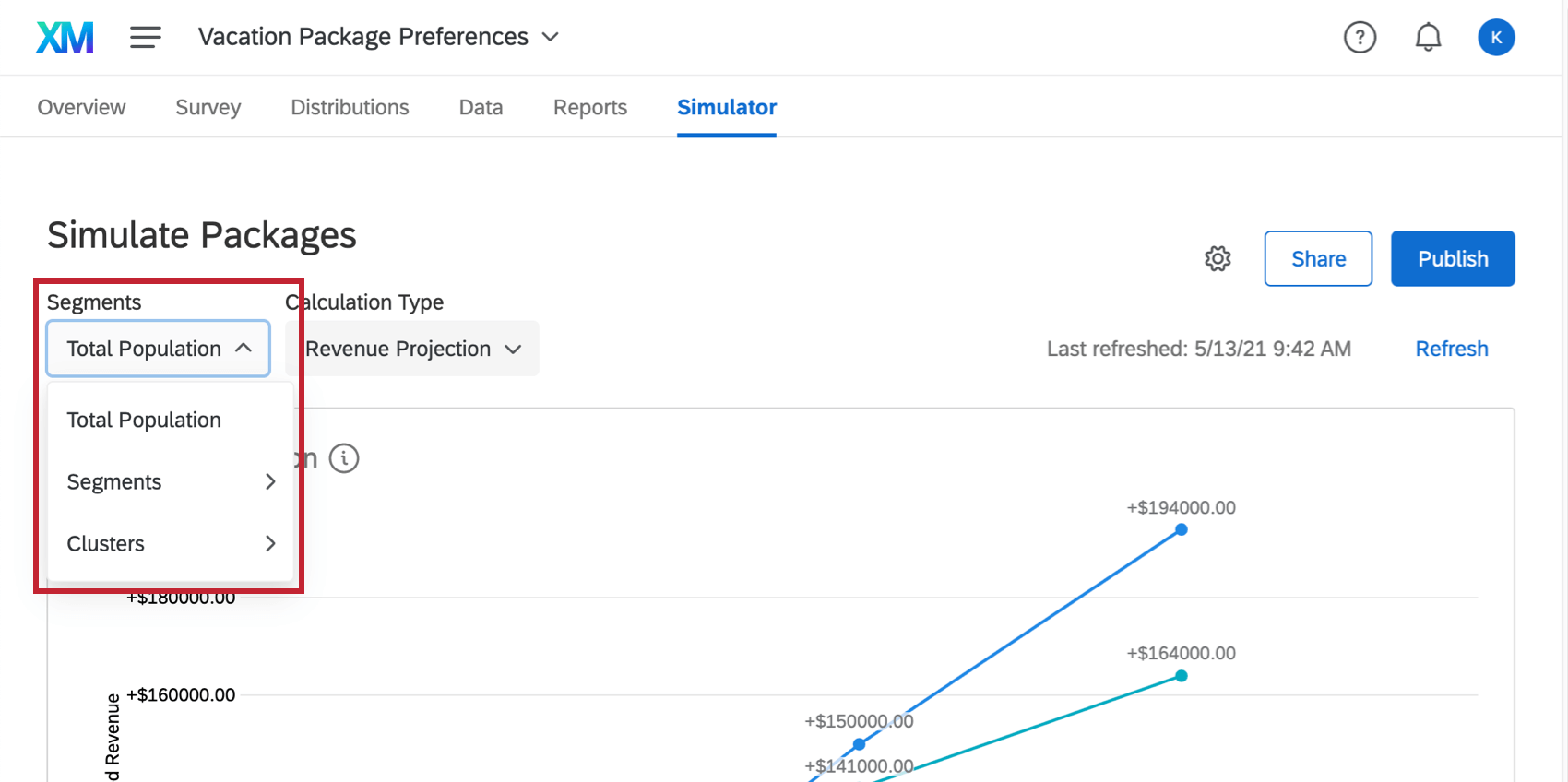This screenshot has height=782, width=1568.
Task: Click the info icon next to the chart title
Action: tap(344, 457)
